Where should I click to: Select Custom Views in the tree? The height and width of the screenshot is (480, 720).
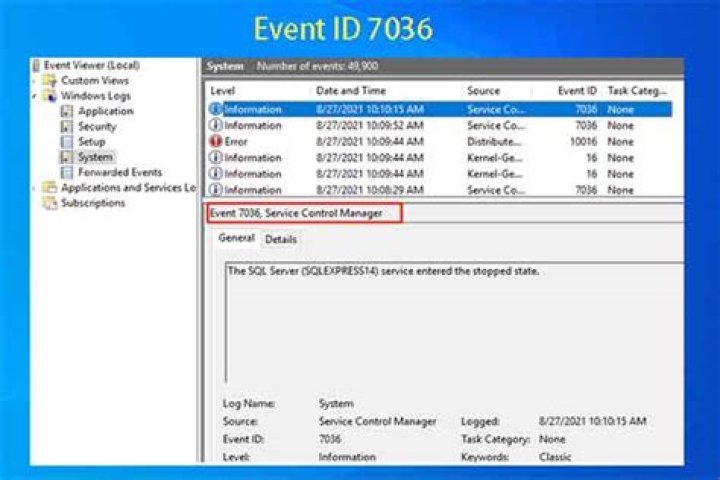95,80
